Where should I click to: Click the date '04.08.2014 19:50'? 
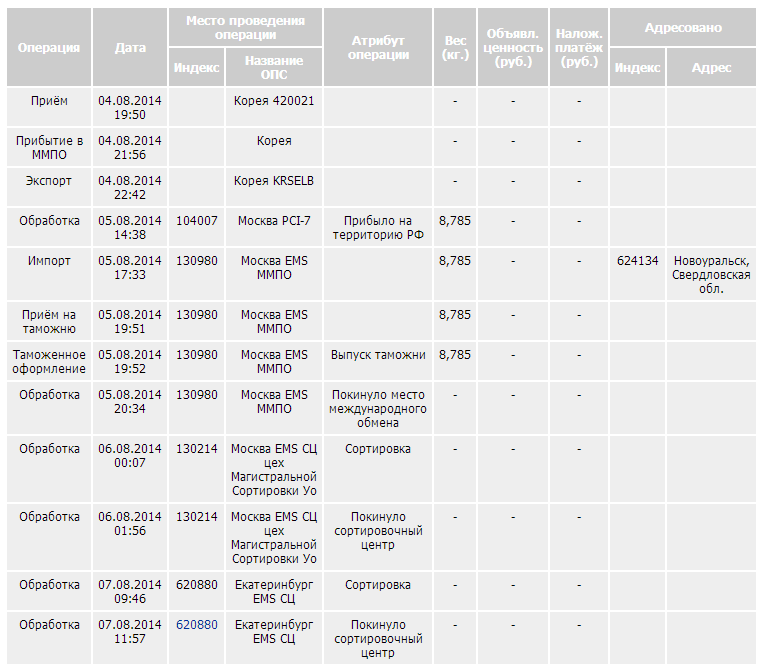coord(130,107)
